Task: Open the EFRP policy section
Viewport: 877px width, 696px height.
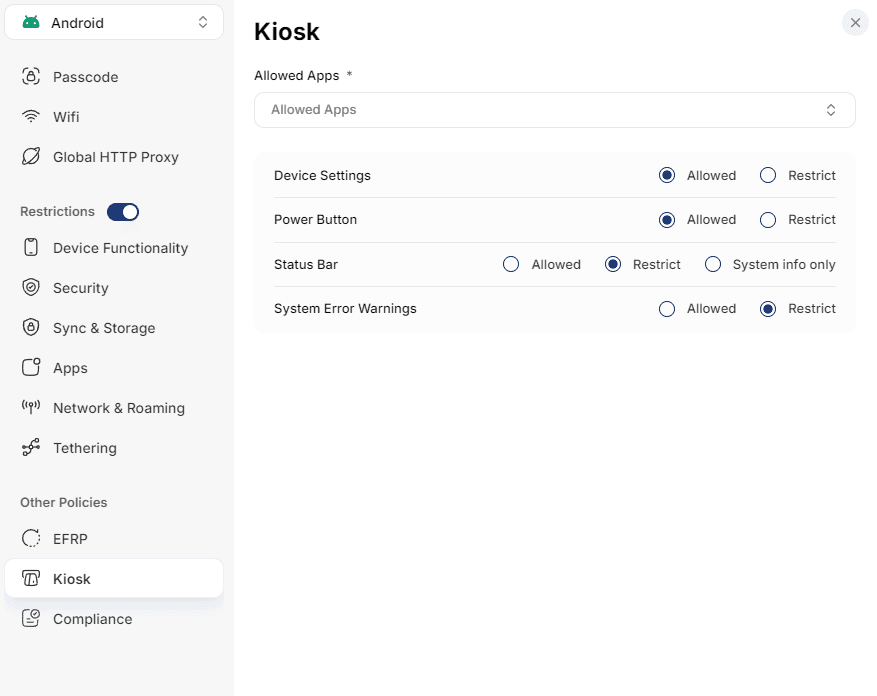Action: 70,539
